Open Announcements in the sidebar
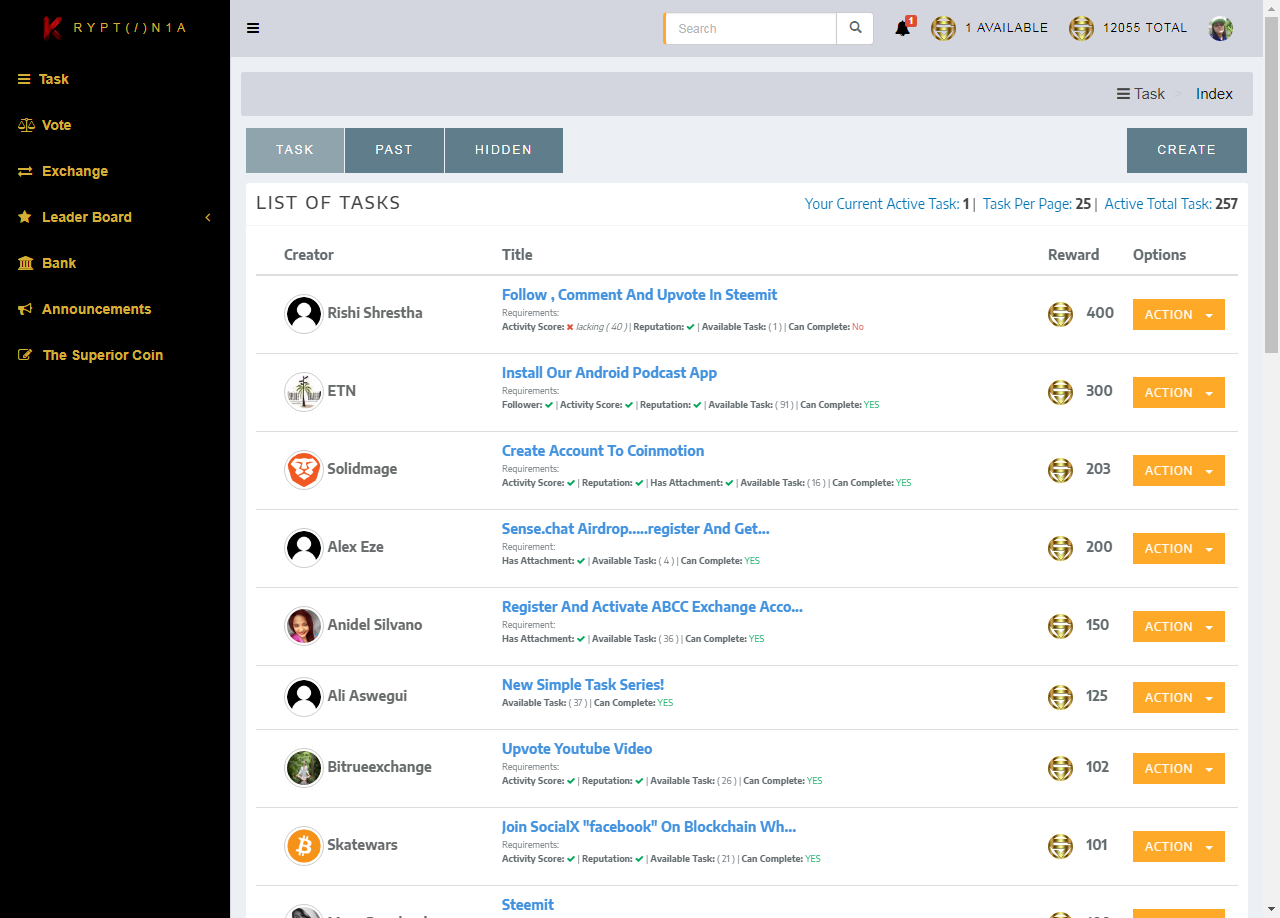Screen dimensions: 1280x918 point(97,309)
